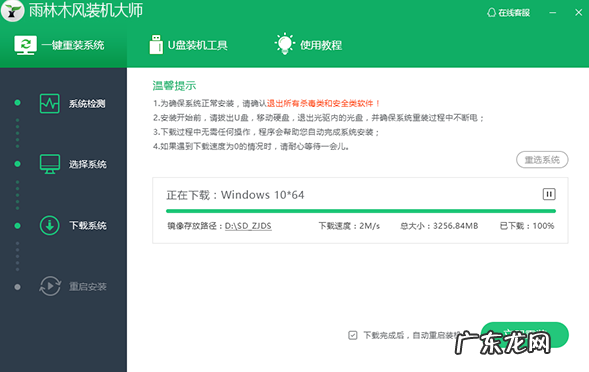Click the gray dot beside 重启安装
Screen dimensions: 589x372
click(x=17, y=287)
